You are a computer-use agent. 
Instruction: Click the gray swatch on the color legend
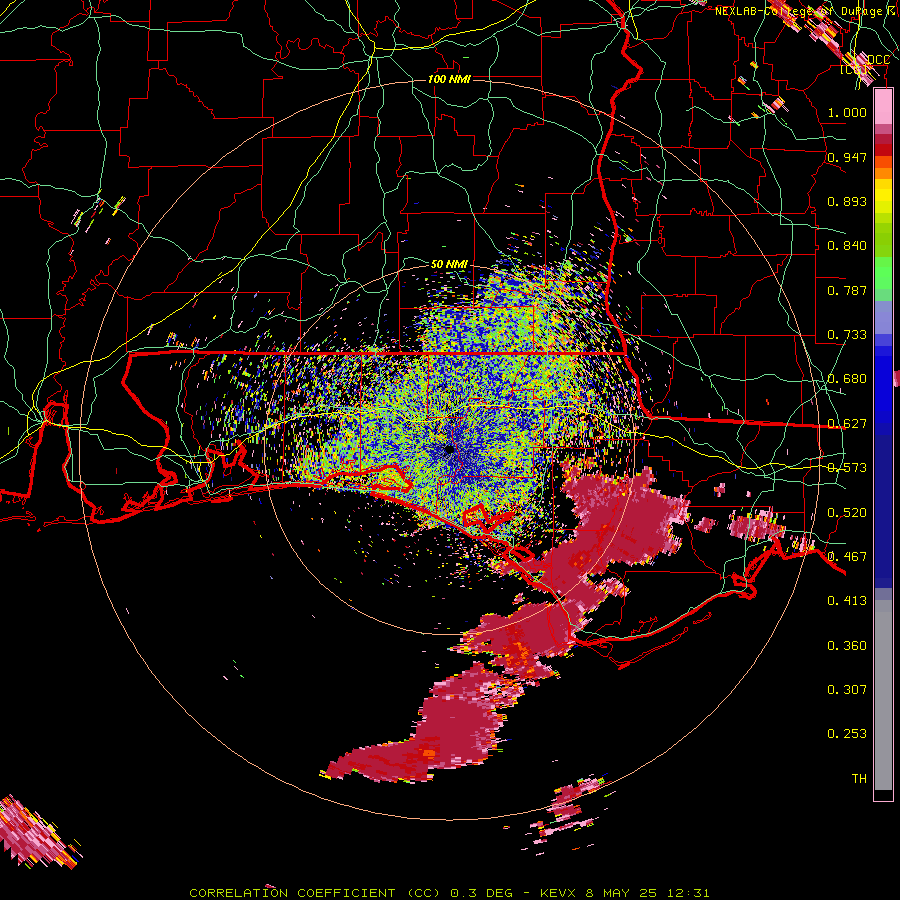coord(883,695)
